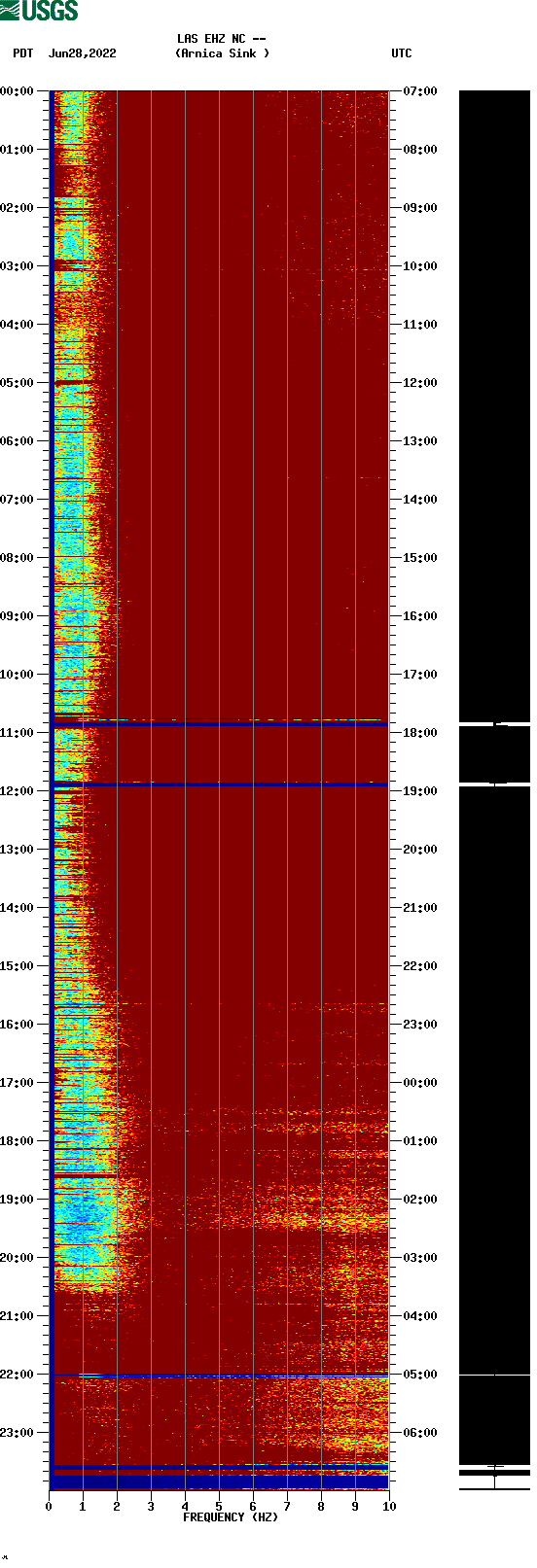Click the 23:00 PDT time label
The height and width of the screenshot is (1568, 537).
pyautogui.click(x=17, y=1433)
